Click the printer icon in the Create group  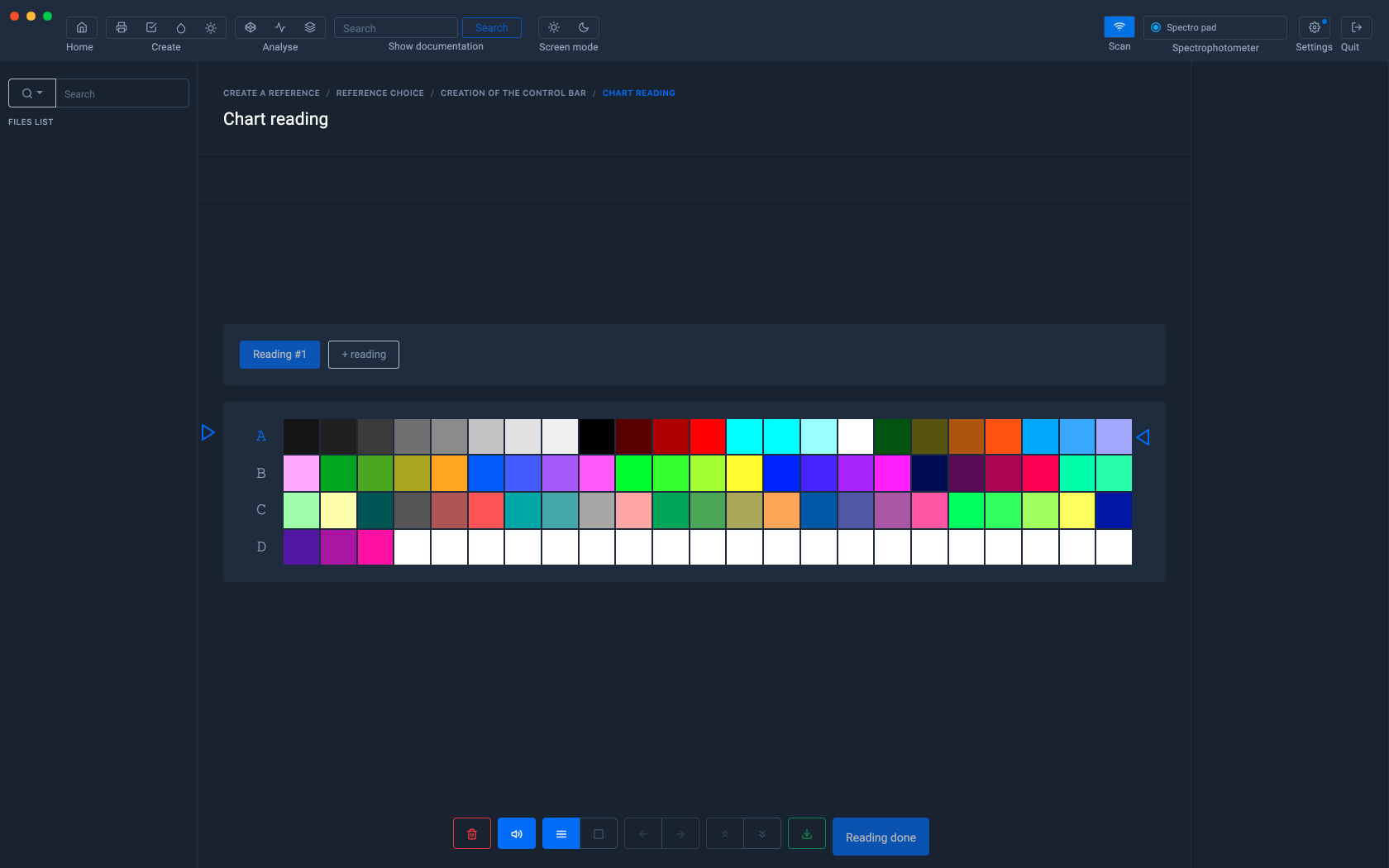(x=122, y=27)
